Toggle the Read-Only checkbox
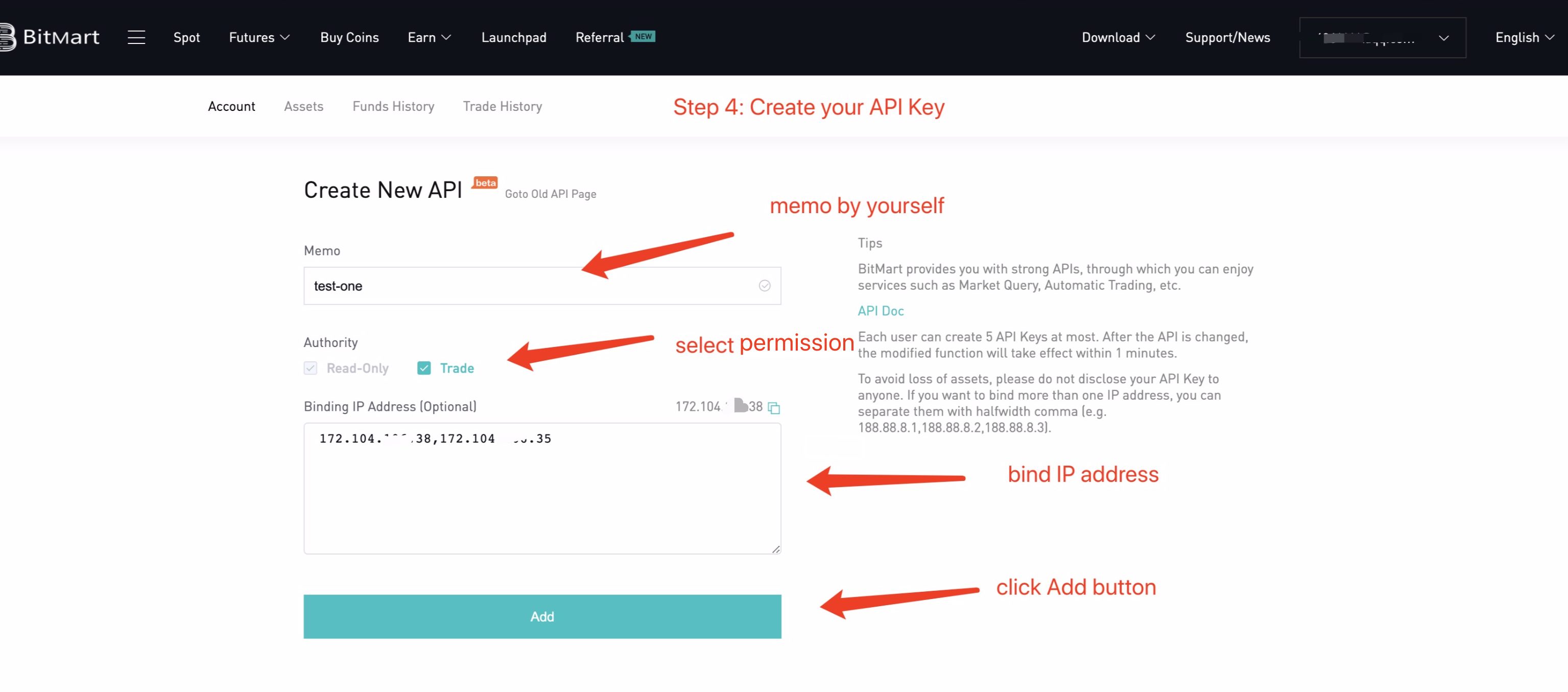Screen dimensions: 1568x692 (x=311, y=368)
